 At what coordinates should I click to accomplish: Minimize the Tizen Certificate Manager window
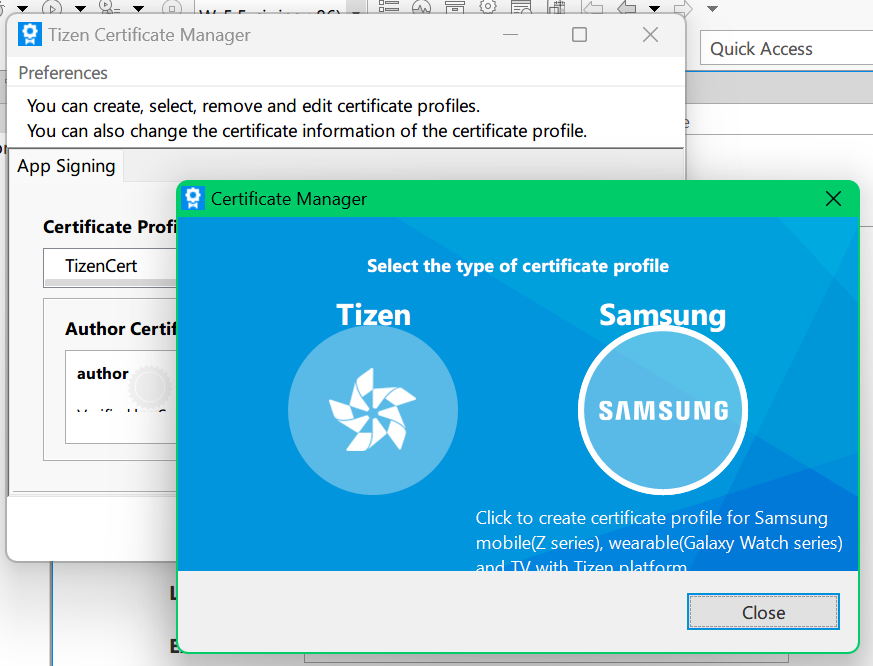[509, 35]
